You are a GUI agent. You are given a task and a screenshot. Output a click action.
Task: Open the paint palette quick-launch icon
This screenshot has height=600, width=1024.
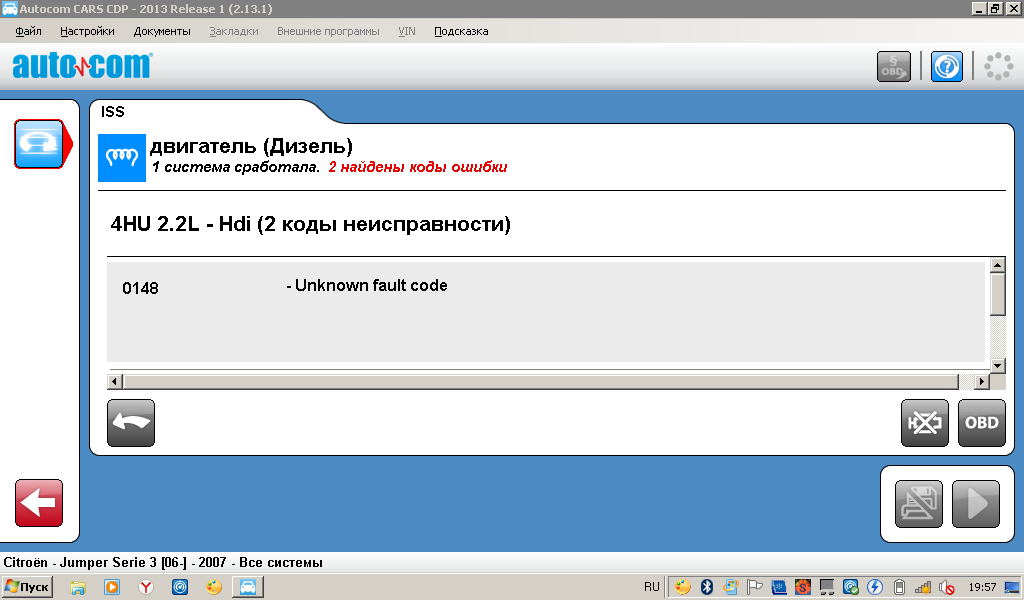[x=214, y=587]
